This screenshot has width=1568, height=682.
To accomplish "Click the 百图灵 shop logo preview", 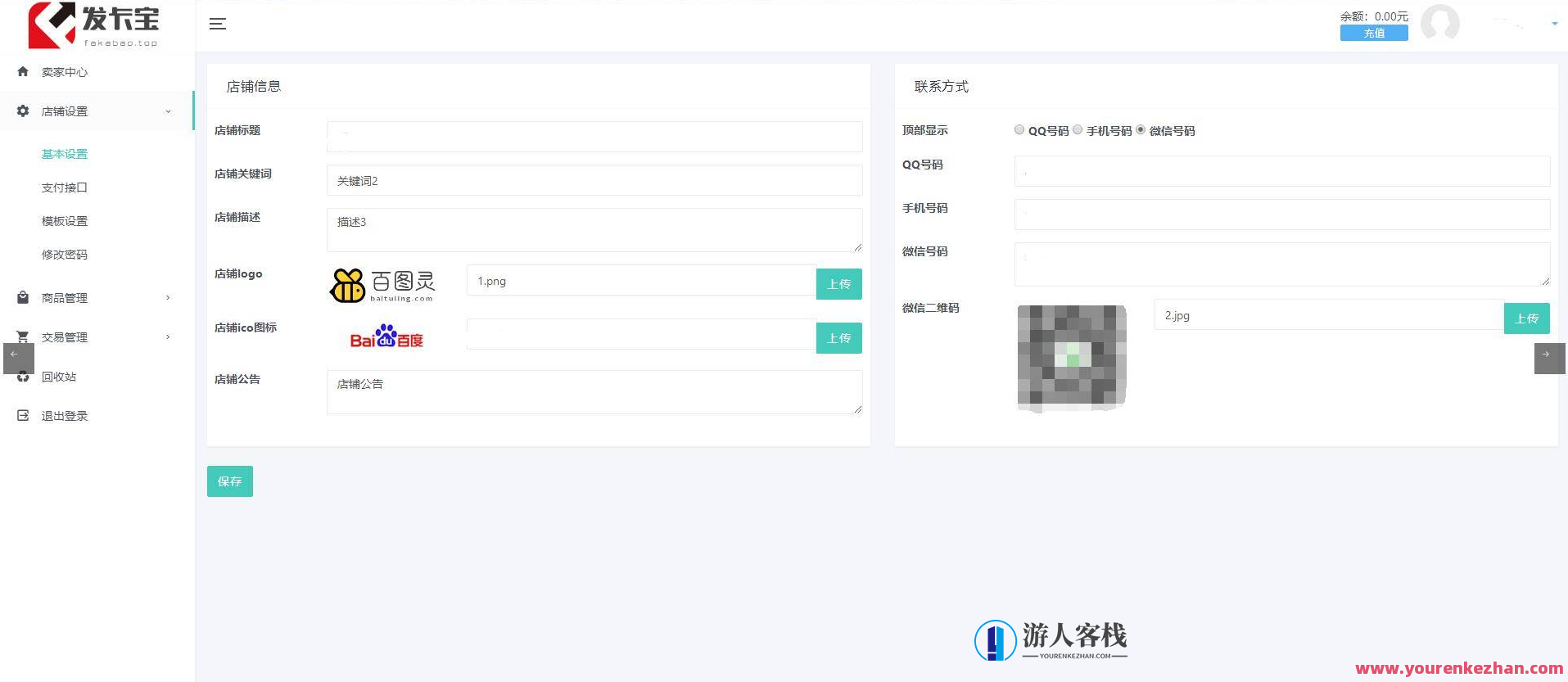I will point(382,285).
